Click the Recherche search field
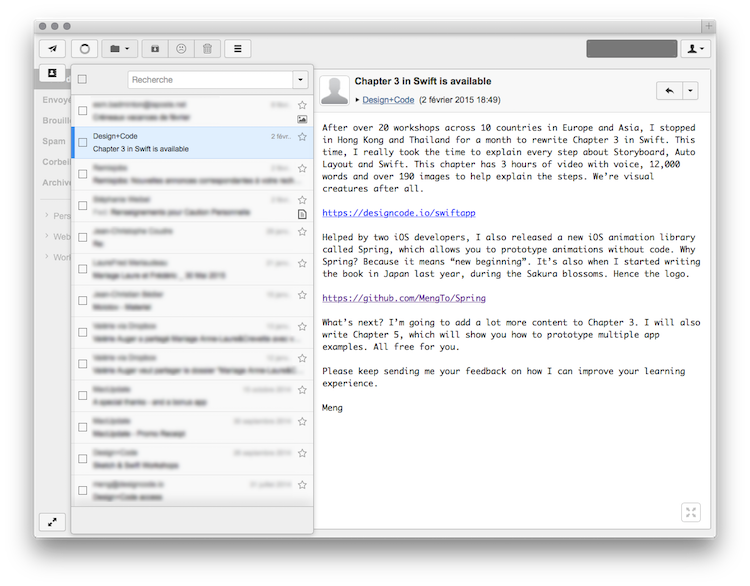Image resolution: width=750 pixels, height=586 pixels. pos(210,80)
